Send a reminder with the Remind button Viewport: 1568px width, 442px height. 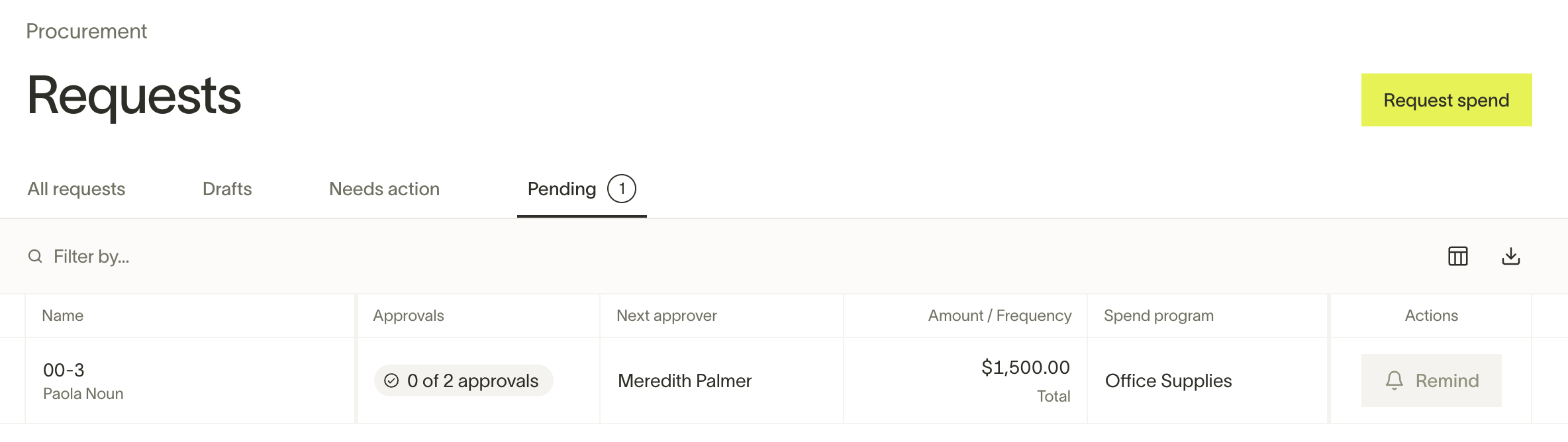point(1431,380)
